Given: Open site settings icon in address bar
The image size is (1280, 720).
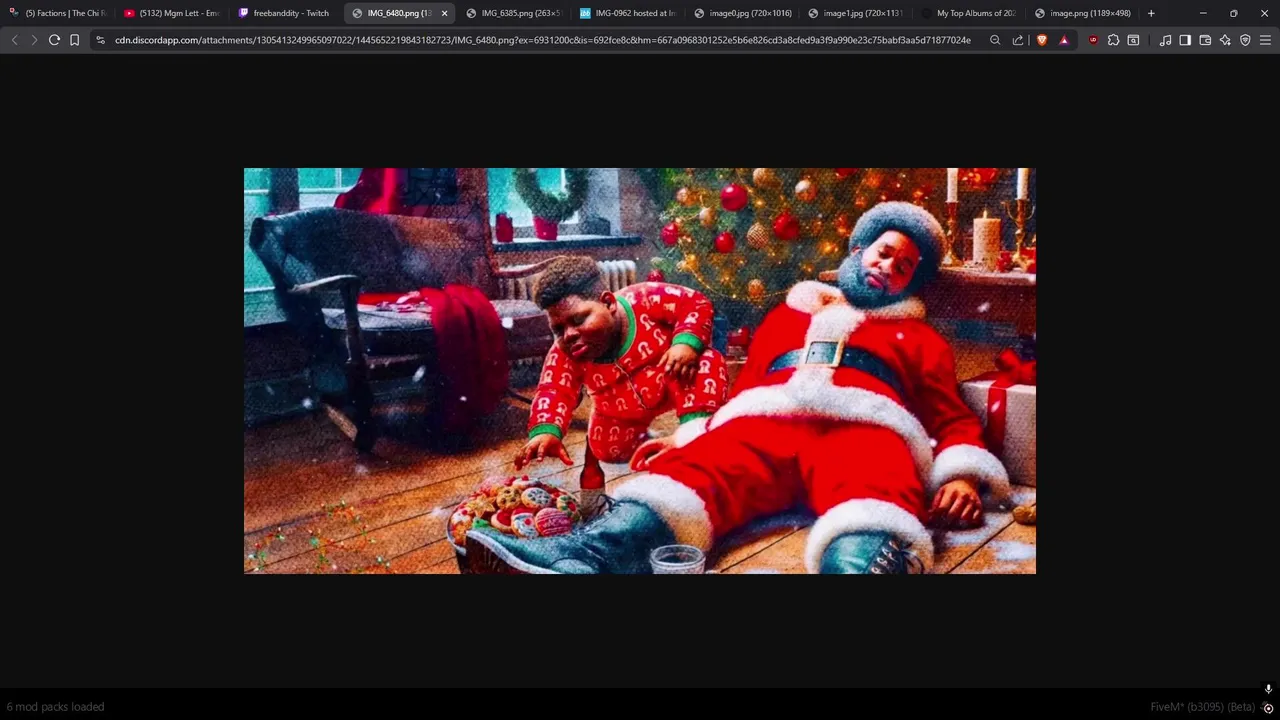Looking at the screenshot, I should tap(100, 40).
